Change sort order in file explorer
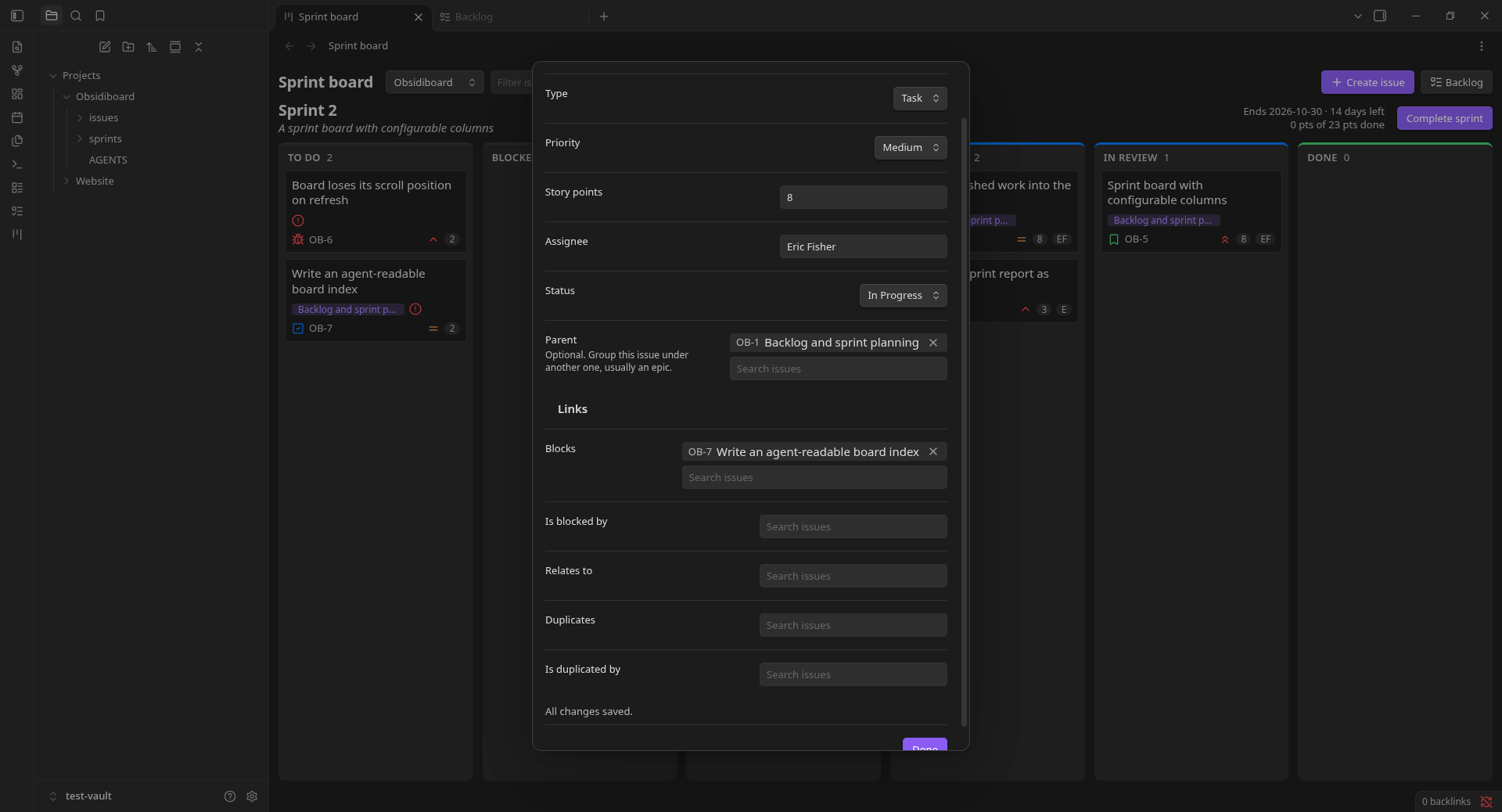Image resolution: width=1502 pixels, height=812 pixels. (x=152, y=47)
